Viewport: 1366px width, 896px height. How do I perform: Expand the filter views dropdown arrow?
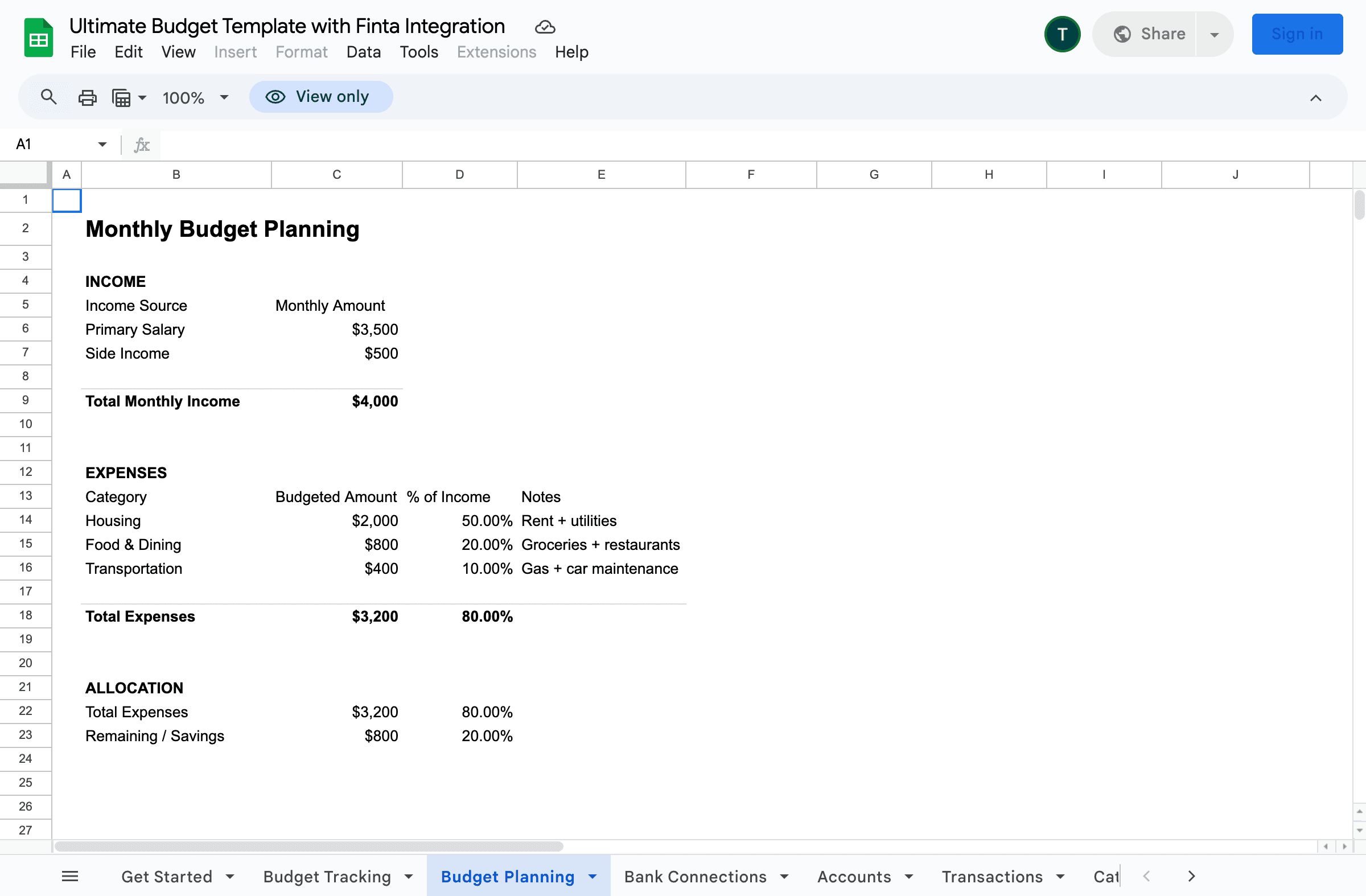point(142,97)
